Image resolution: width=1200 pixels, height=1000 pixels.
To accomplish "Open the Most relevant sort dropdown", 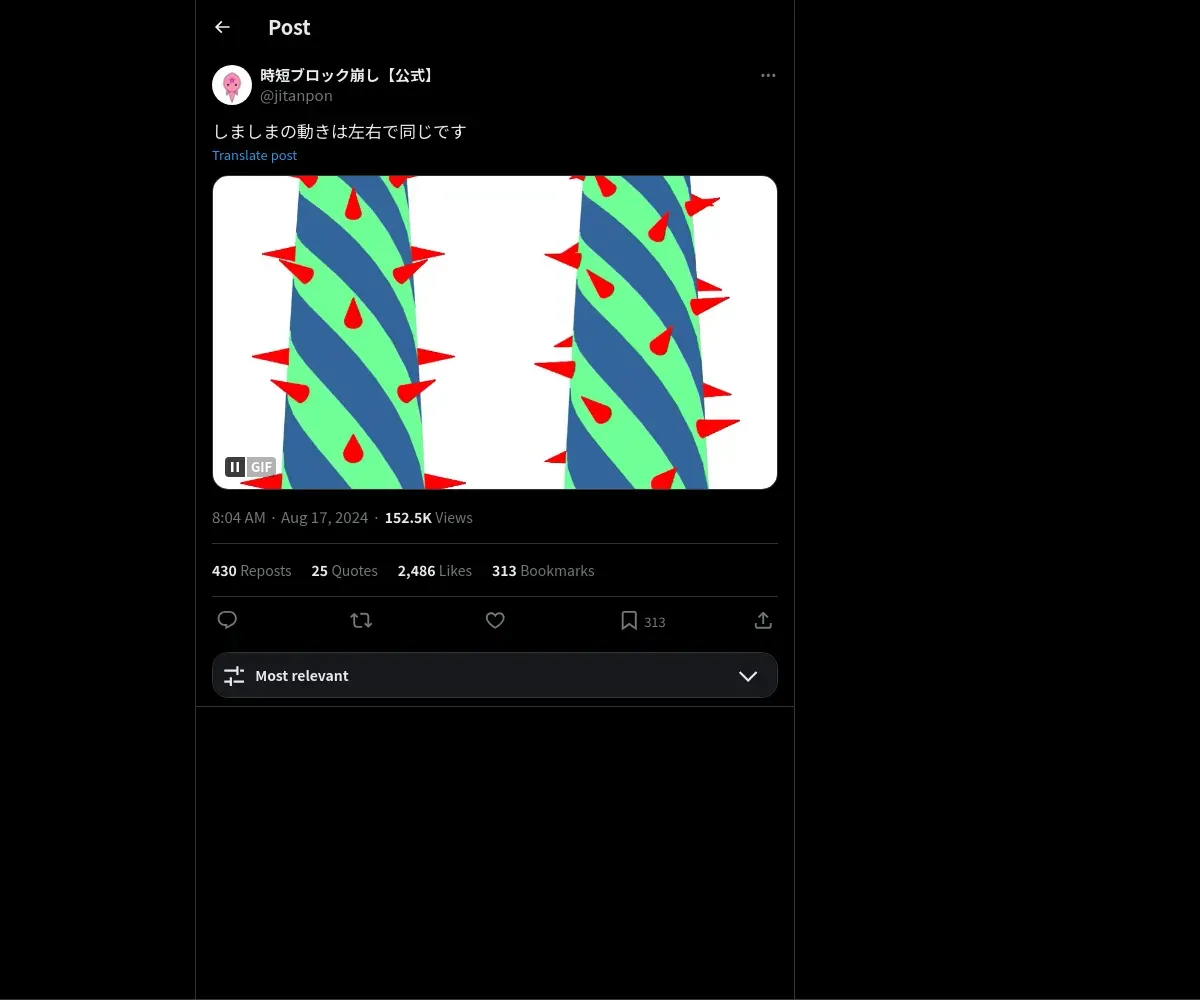I will pyautogui.click(x=495, y=675).
